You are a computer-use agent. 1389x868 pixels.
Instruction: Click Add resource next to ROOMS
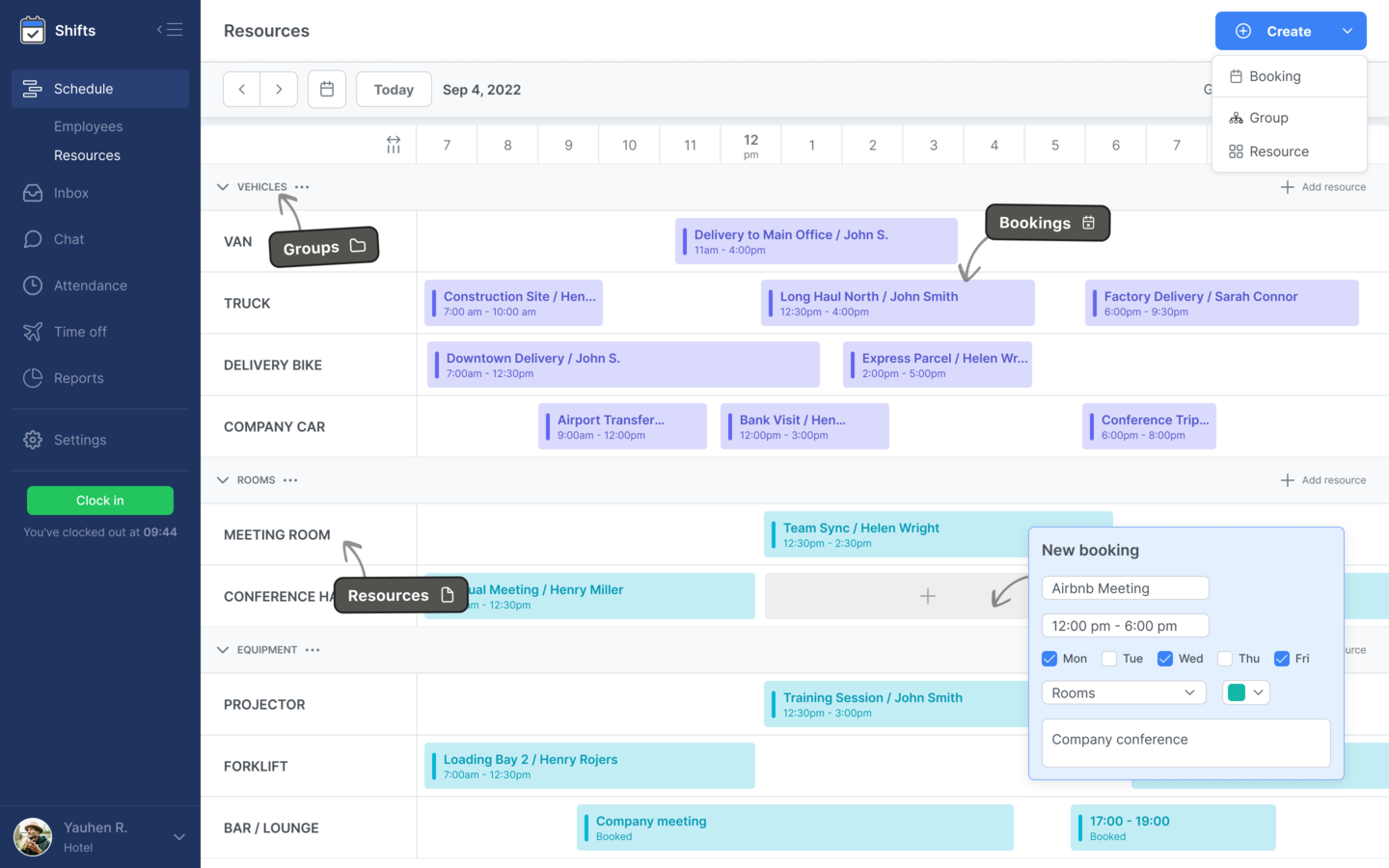[1323, 479]
